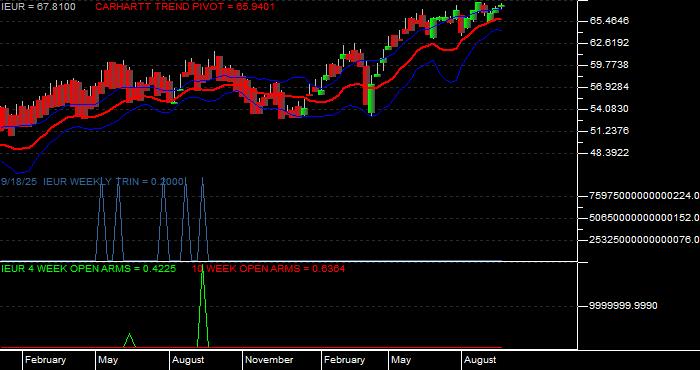700x370 pixels.
Task: Click the IEUR = 67.8100 price label
Action: pos(38,7)
